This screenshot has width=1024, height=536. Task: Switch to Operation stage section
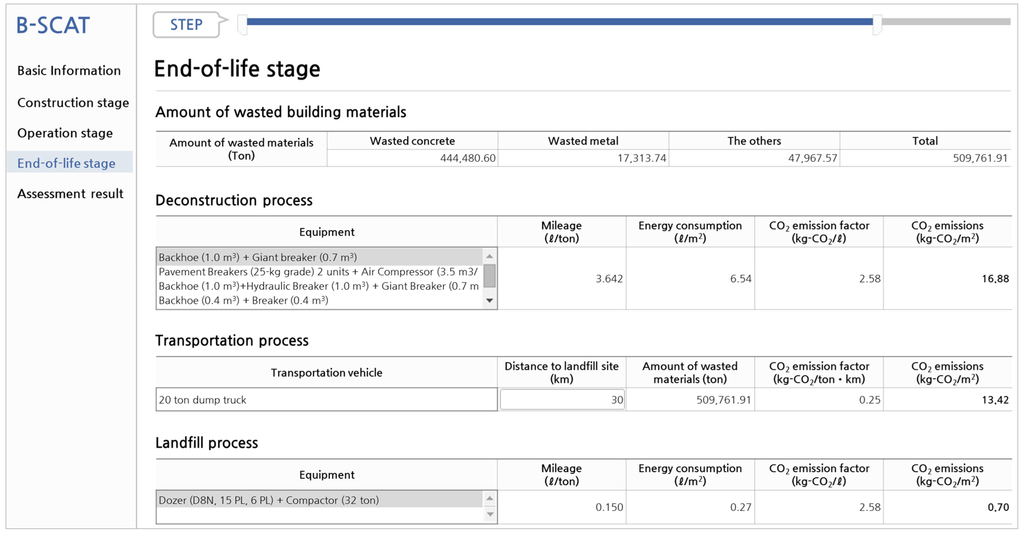point(65,133)
